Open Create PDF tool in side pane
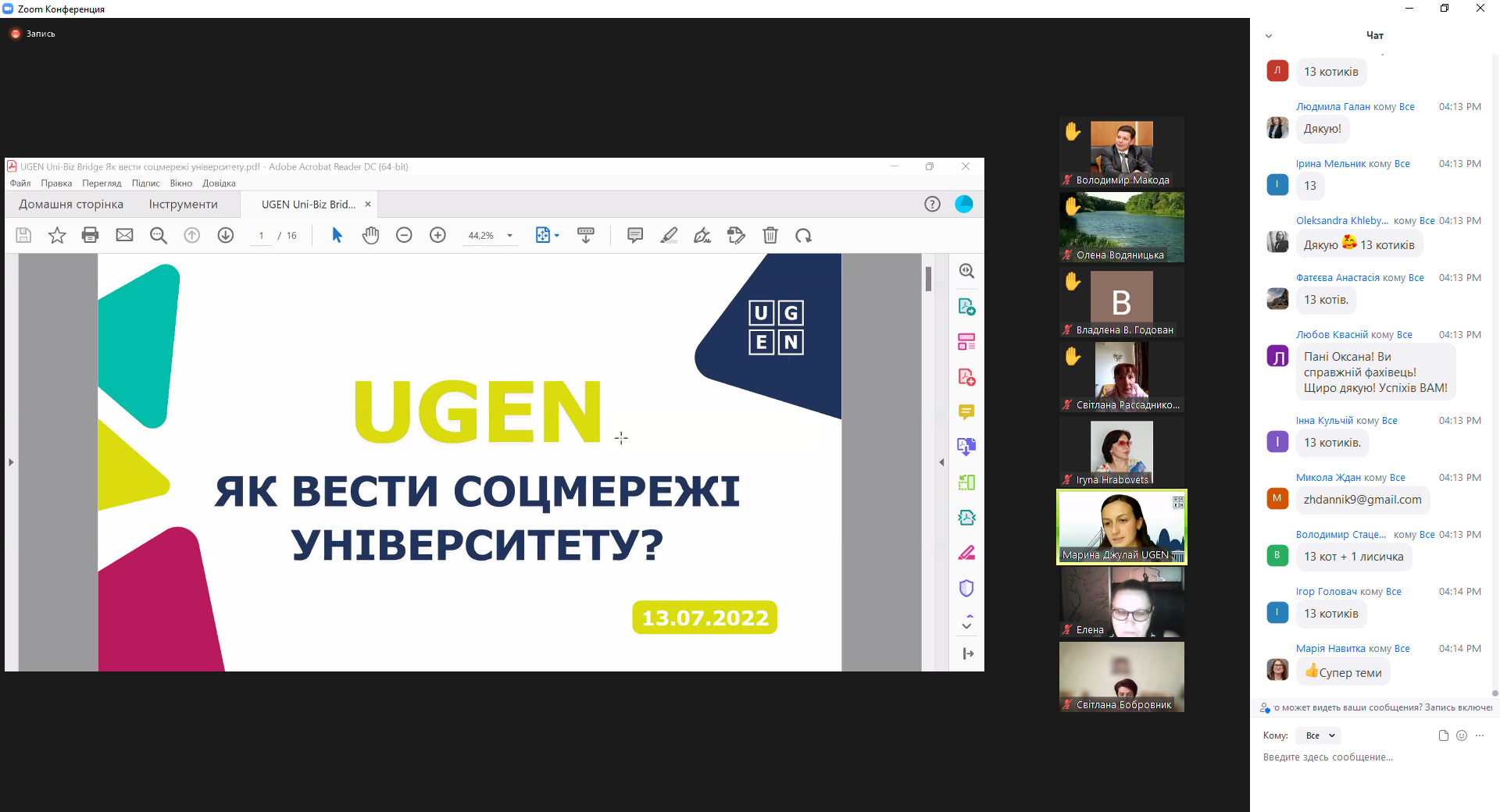Image resolution: width=1500 pixels, height=812 pixels. click(966, 377)
